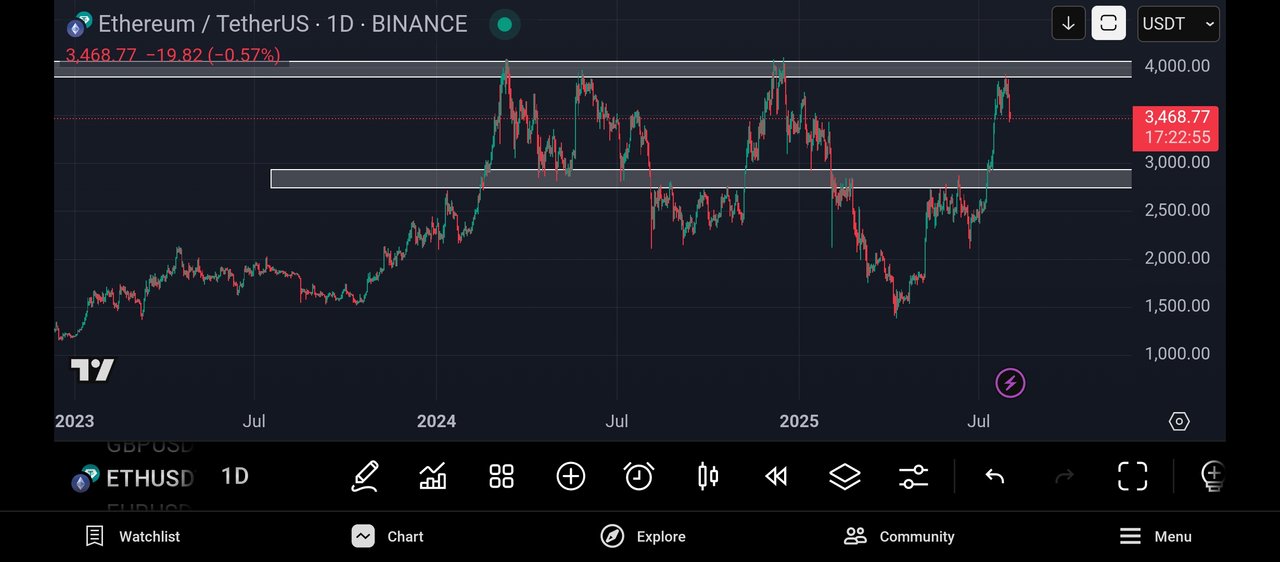1280x562 pixels.
Task: Redo action arrow
Action: [x=1064, y=477]
